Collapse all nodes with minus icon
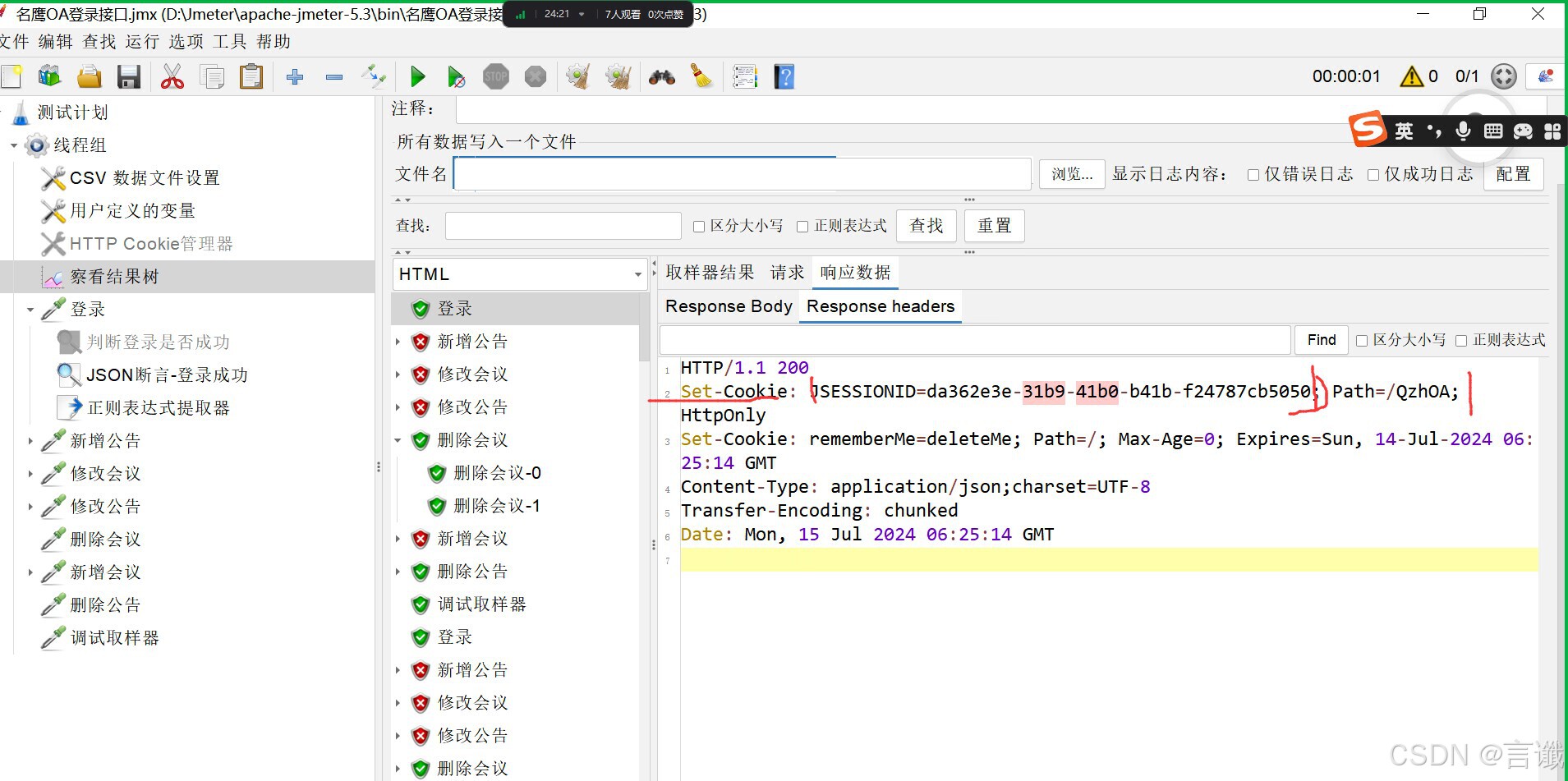Viewport: 1568px width, 781px height. 334,77
